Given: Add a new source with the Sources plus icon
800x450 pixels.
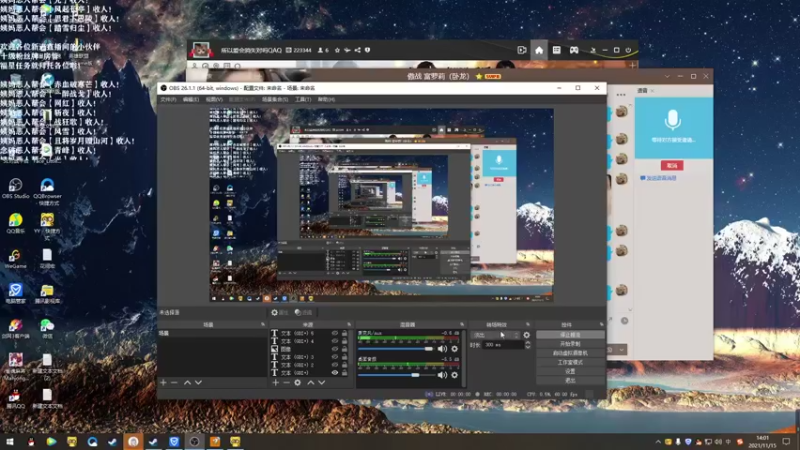Looking at the screenshot, I should (x=276, y=382).
